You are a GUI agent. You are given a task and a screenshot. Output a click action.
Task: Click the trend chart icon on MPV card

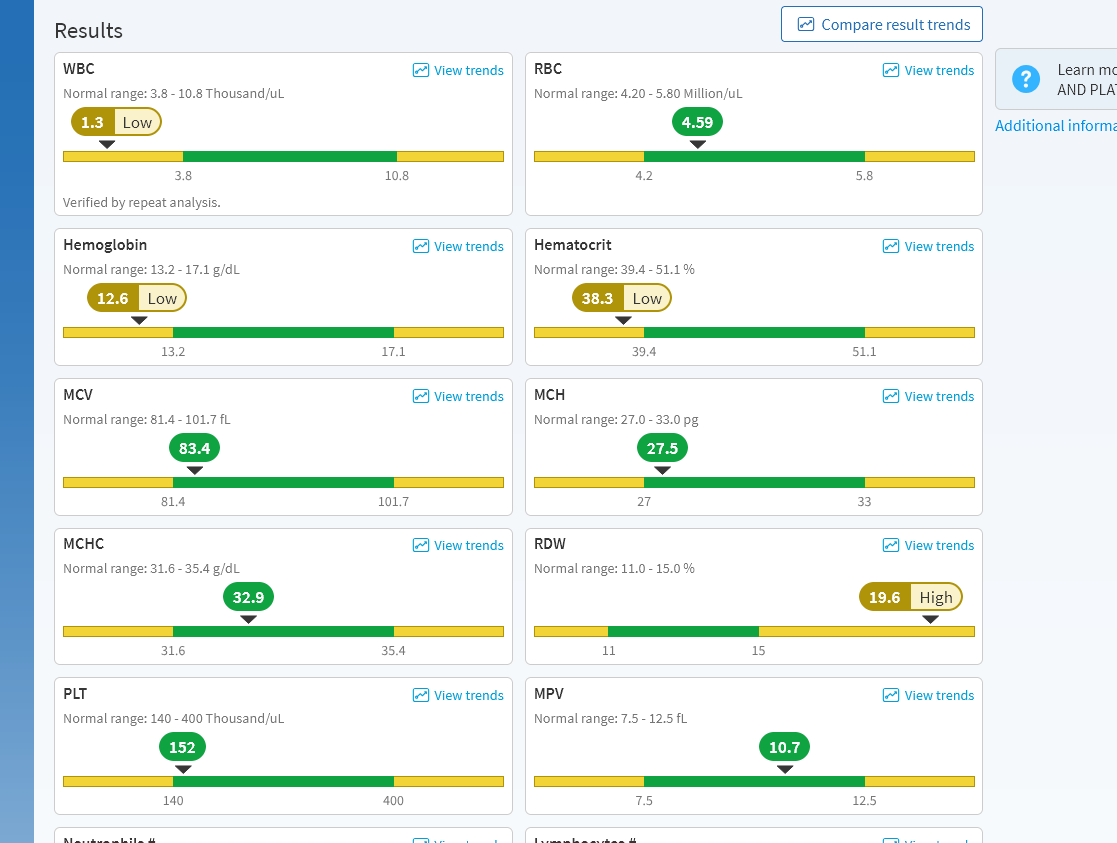pyautogui.click(x=891, y=695)
